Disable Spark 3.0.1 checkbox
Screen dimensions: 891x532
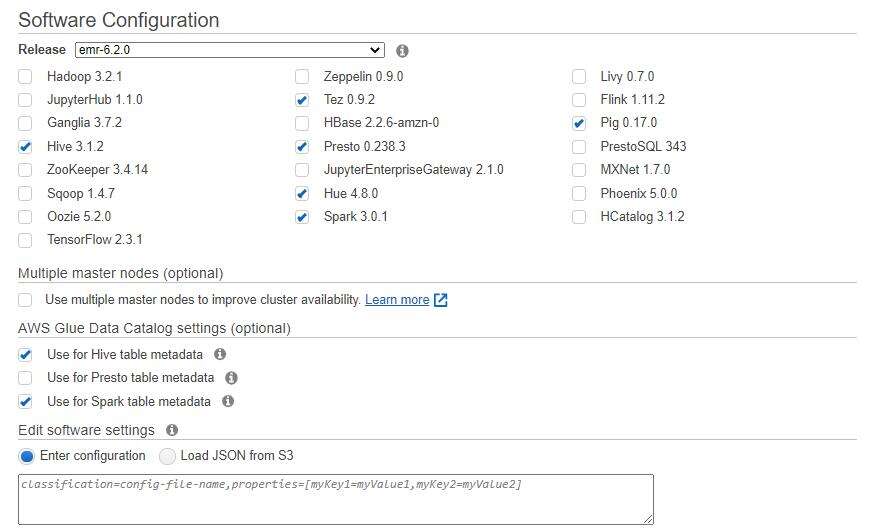pyautogui.click(x=302, y=217)
